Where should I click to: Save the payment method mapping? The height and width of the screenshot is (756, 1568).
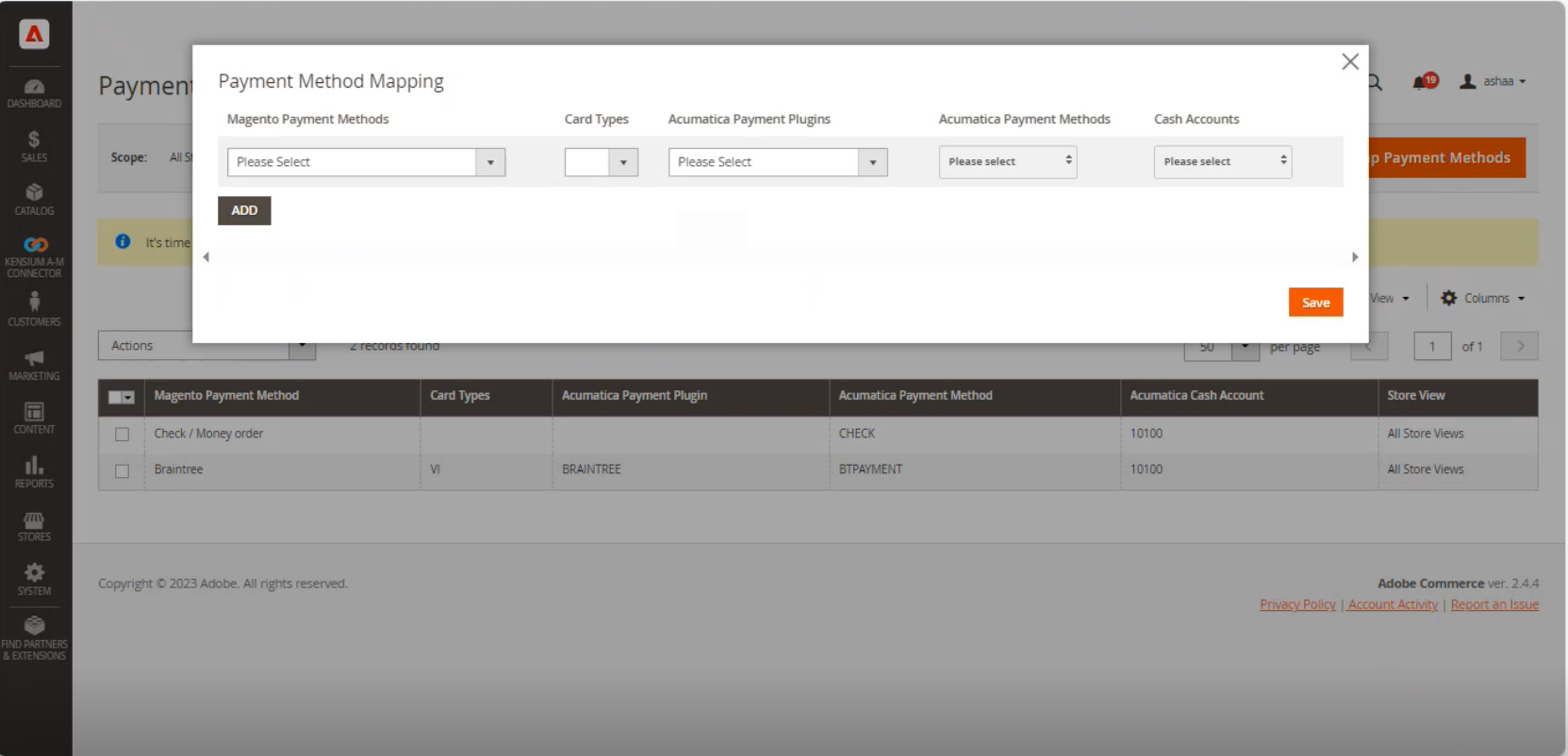pyautogui.click(x=1315, y=303)
